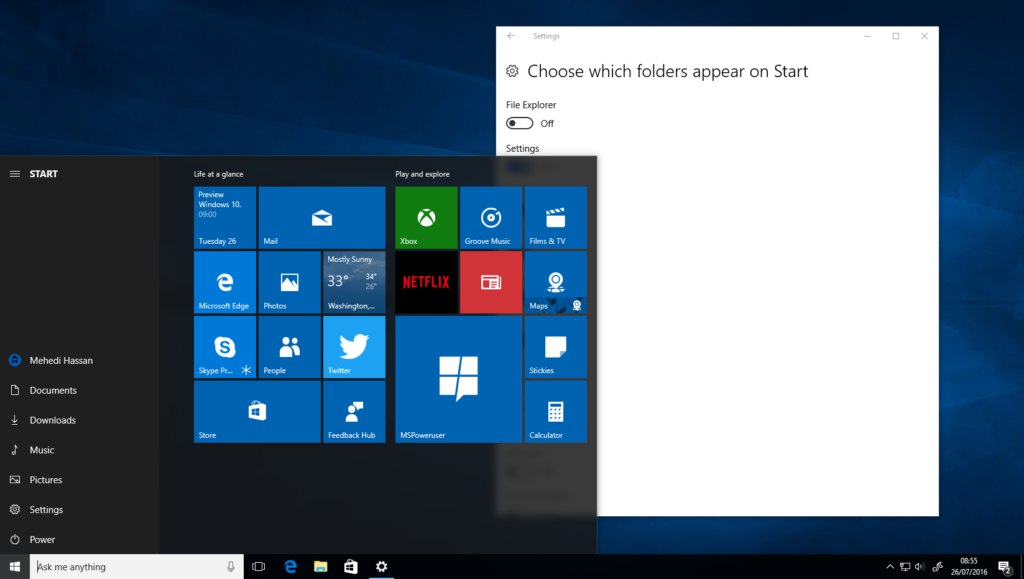Launch Microsoft Edge tile

(x=225, y=282)
